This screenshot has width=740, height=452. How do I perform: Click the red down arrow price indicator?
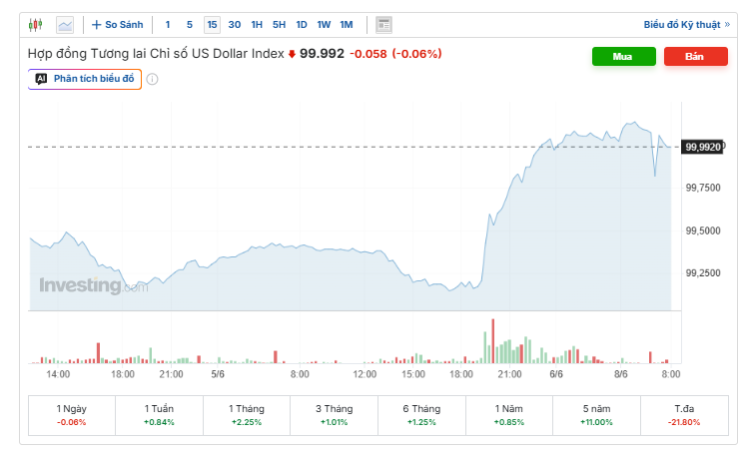point(292,54)
